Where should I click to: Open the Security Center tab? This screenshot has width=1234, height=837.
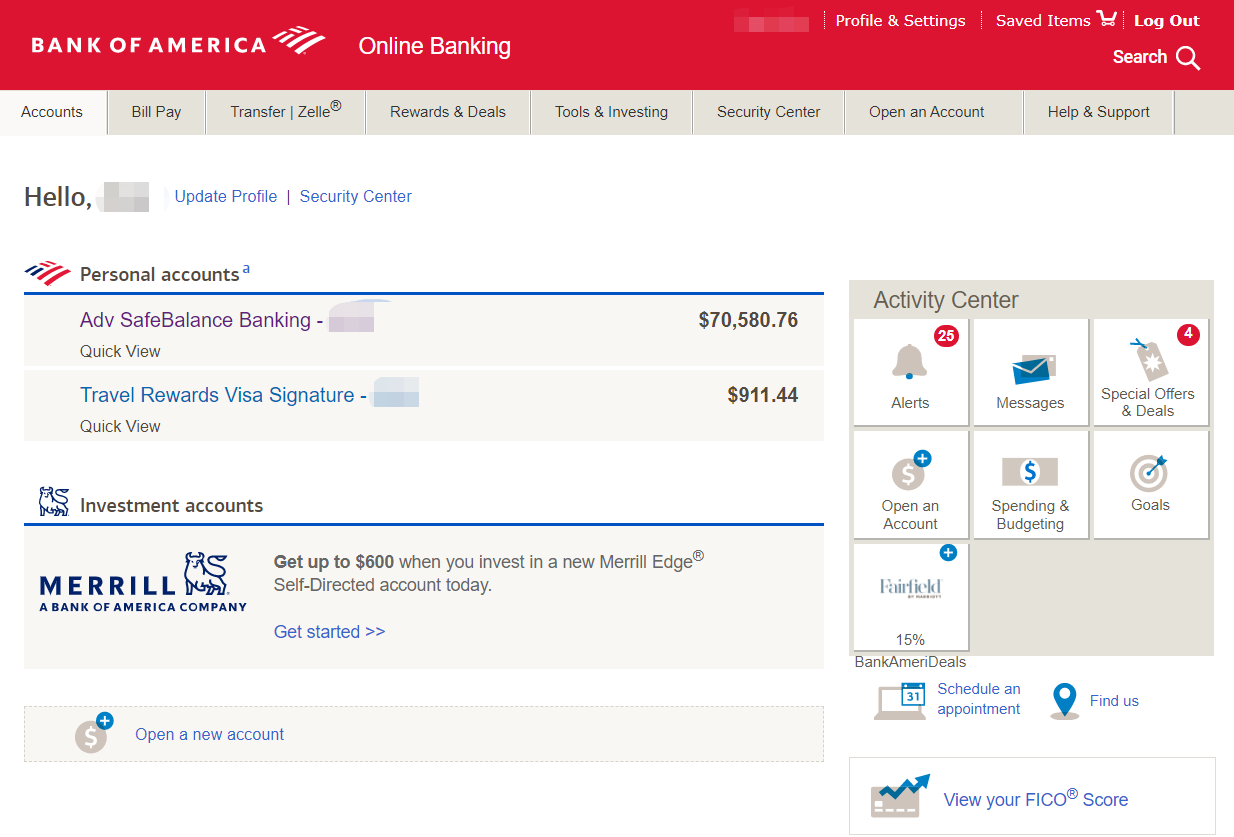[769, 112]
